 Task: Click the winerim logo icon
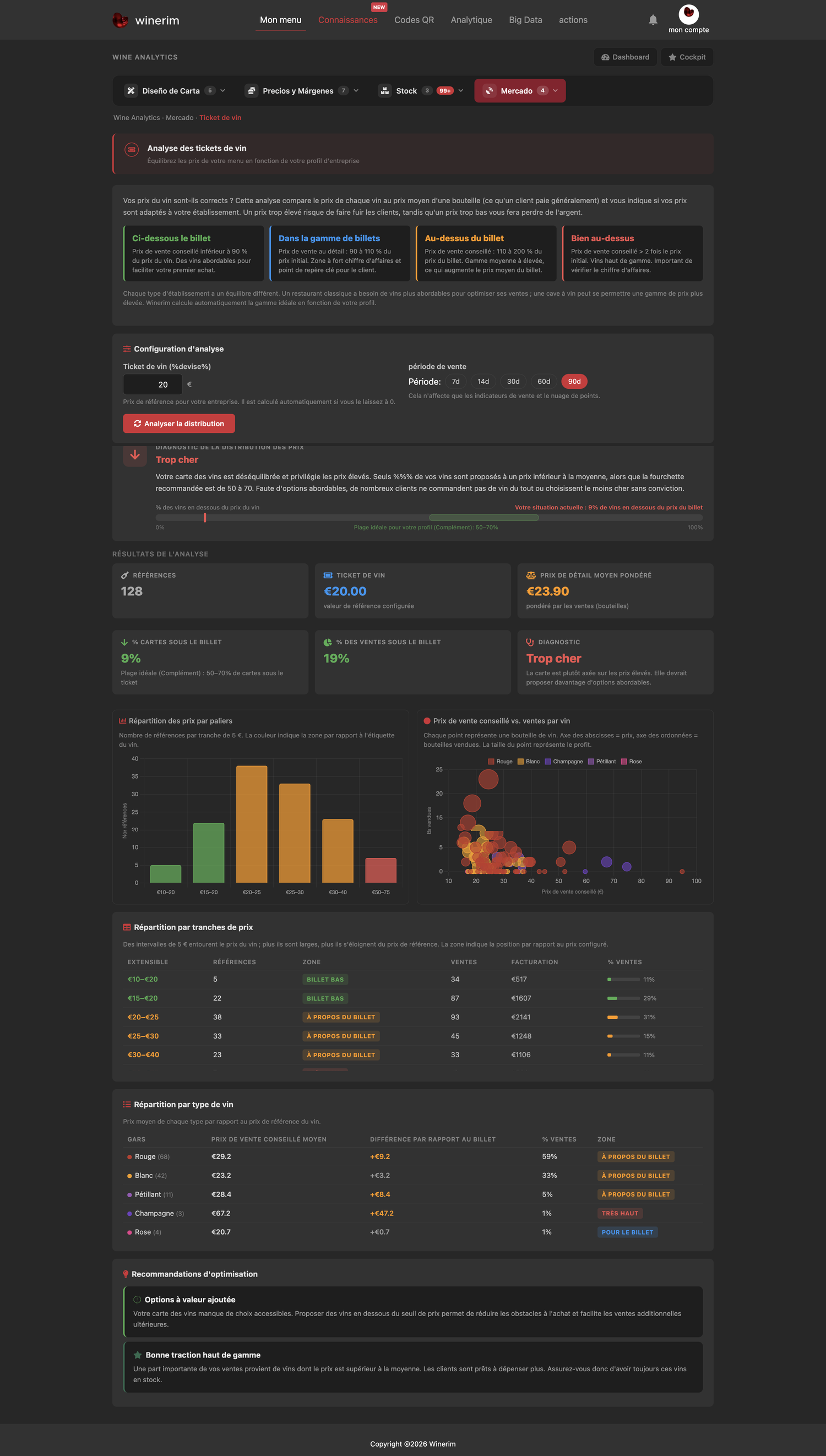tap(120, 20)
